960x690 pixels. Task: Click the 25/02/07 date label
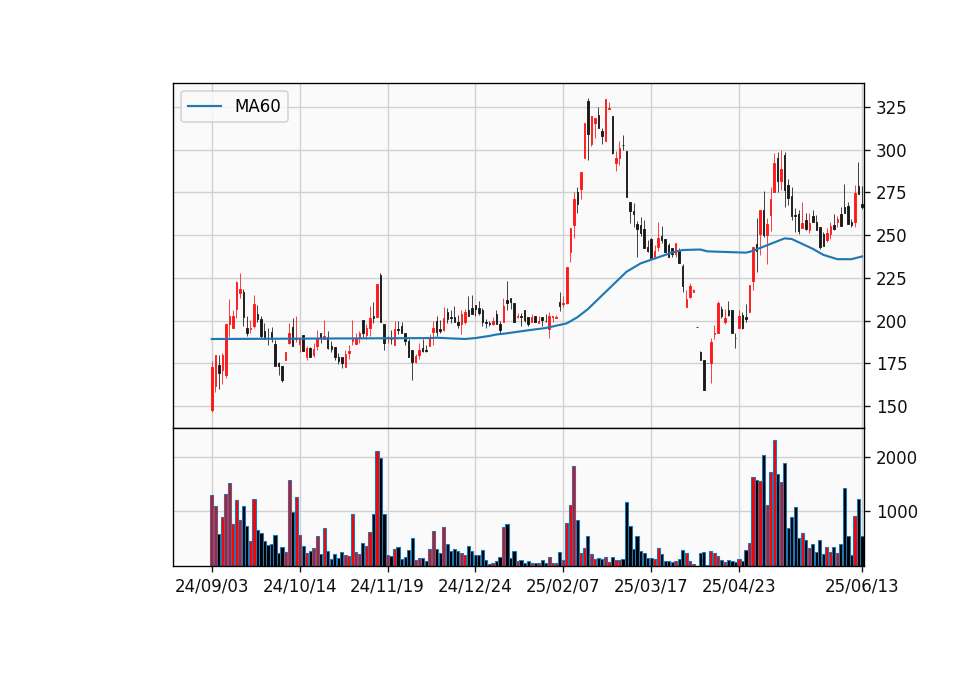pos(563,587)
